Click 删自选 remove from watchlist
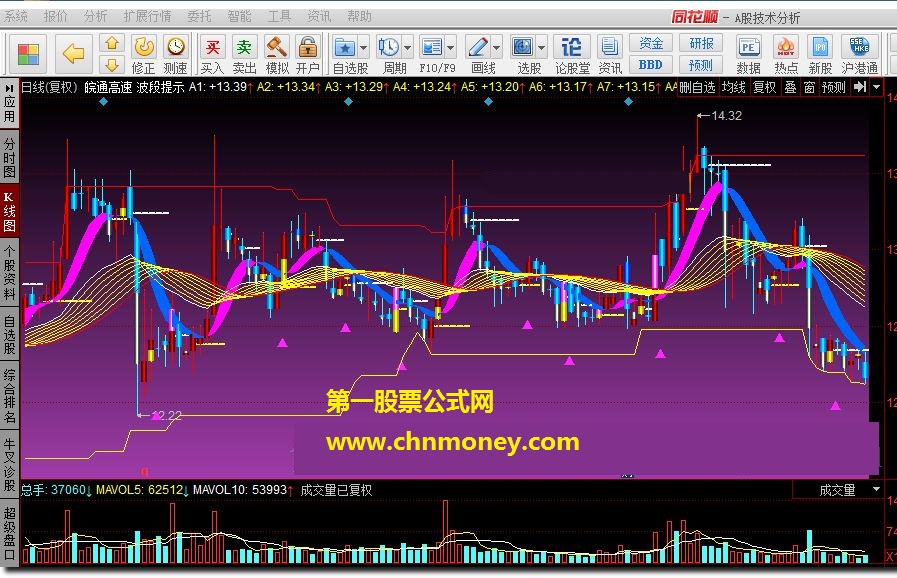 click(697, 87)
